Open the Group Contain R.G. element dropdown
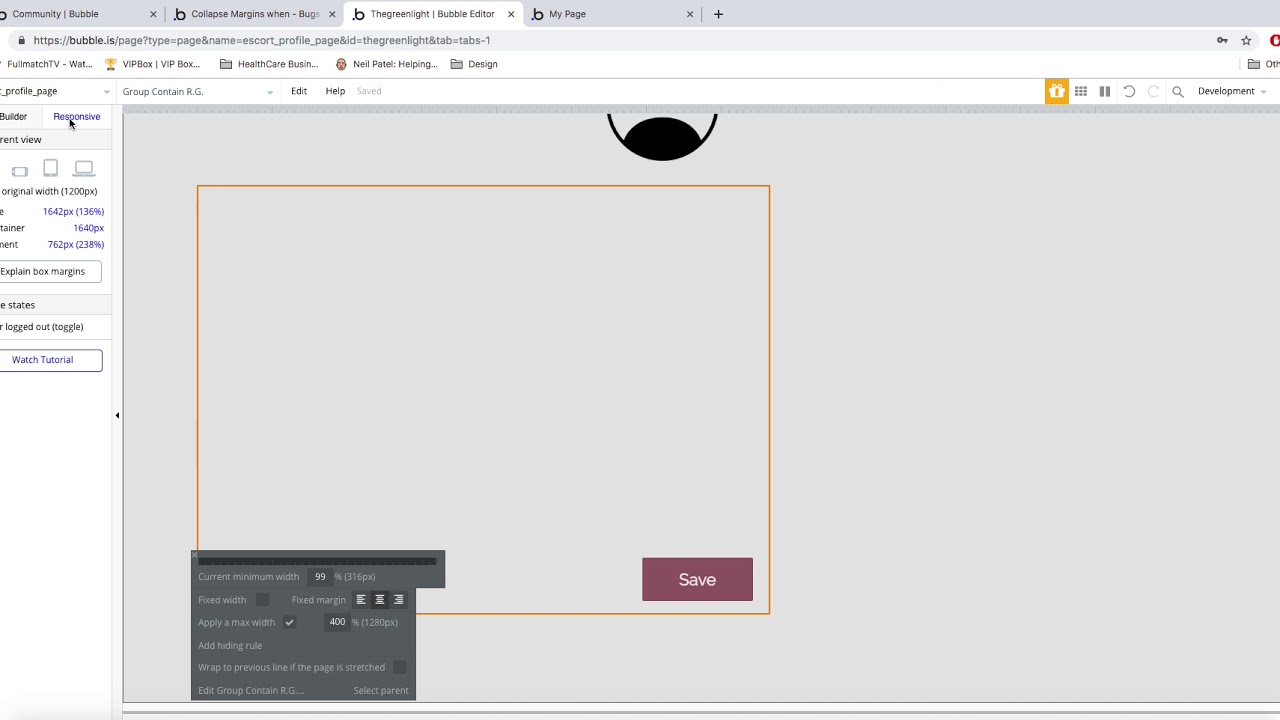Screen dimensions: 1280x720 (x=198, y=91)
